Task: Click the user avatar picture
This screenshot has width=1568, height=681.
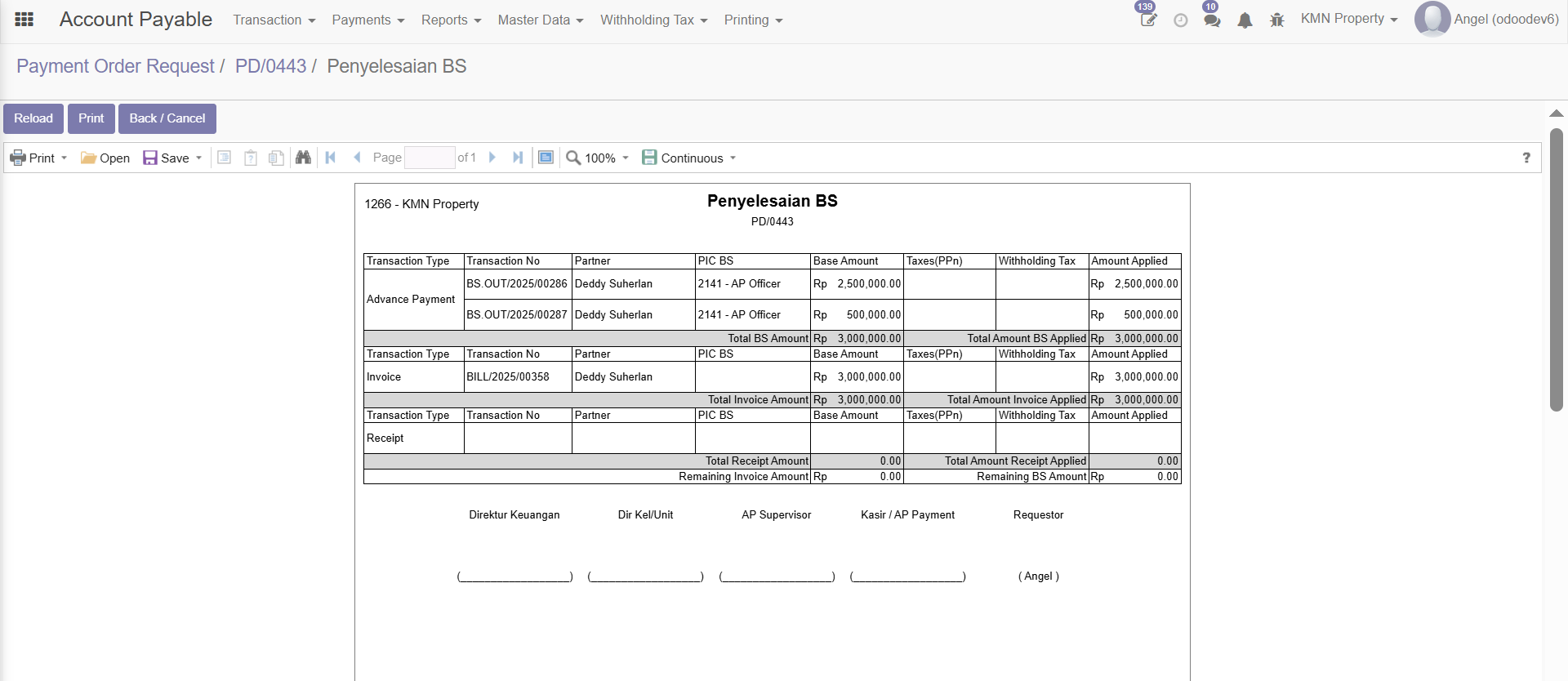Action: [1432, 19]
